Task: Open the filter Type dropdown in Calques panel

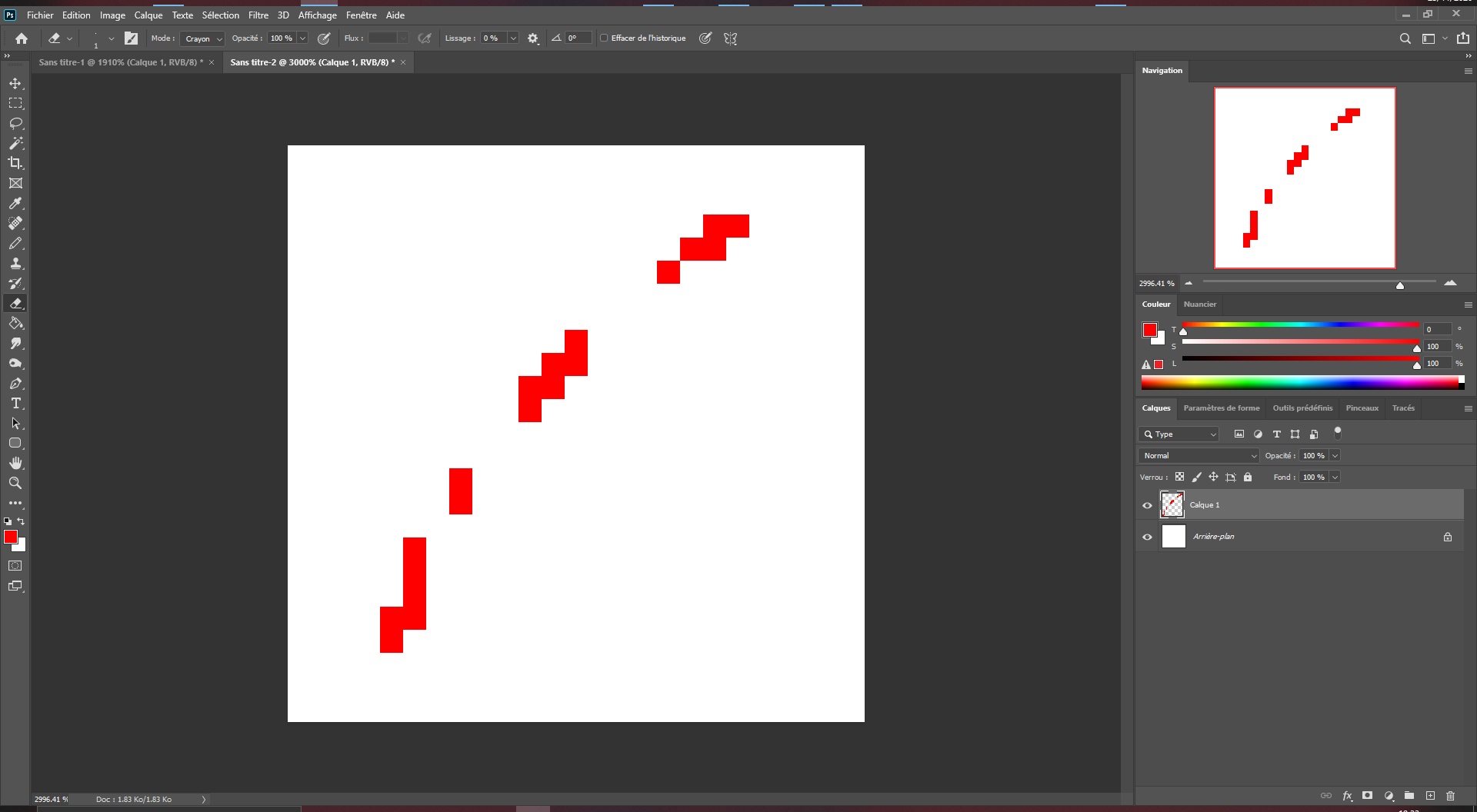Action: [1179, 434]
